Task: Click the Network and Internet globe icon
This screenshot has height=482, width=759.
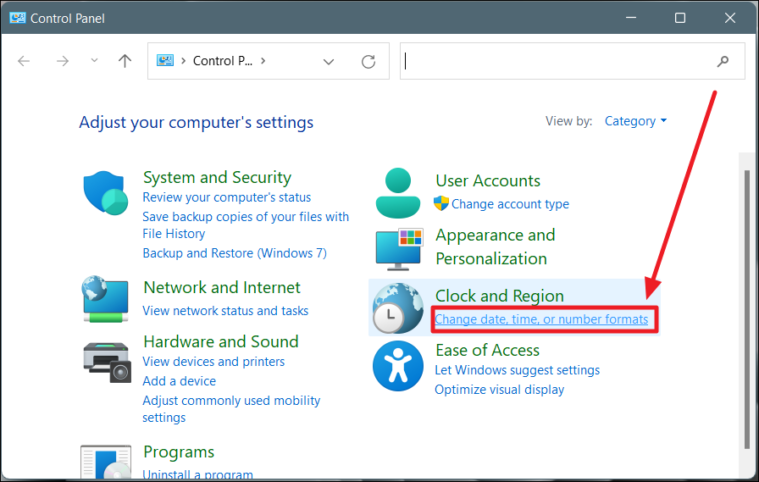Action: point(105,299)
